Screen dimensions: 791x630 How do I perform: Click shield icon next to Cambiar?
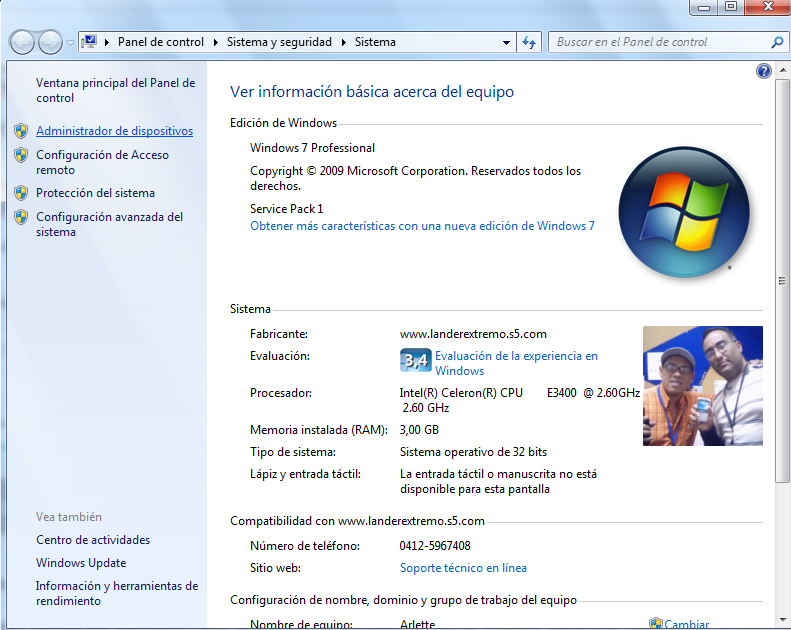click(x=655, y=623)
